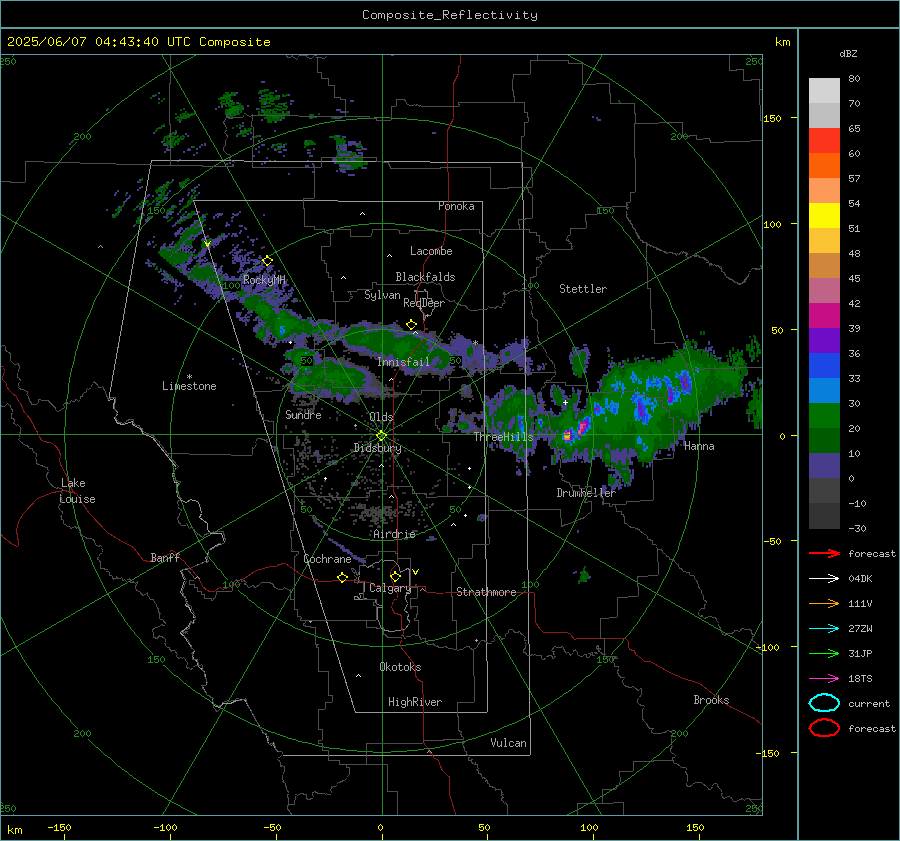Screen dimensions: 900x841
Task: Click the cyan current ellipse legend symbol
Action: pos(824,703)
